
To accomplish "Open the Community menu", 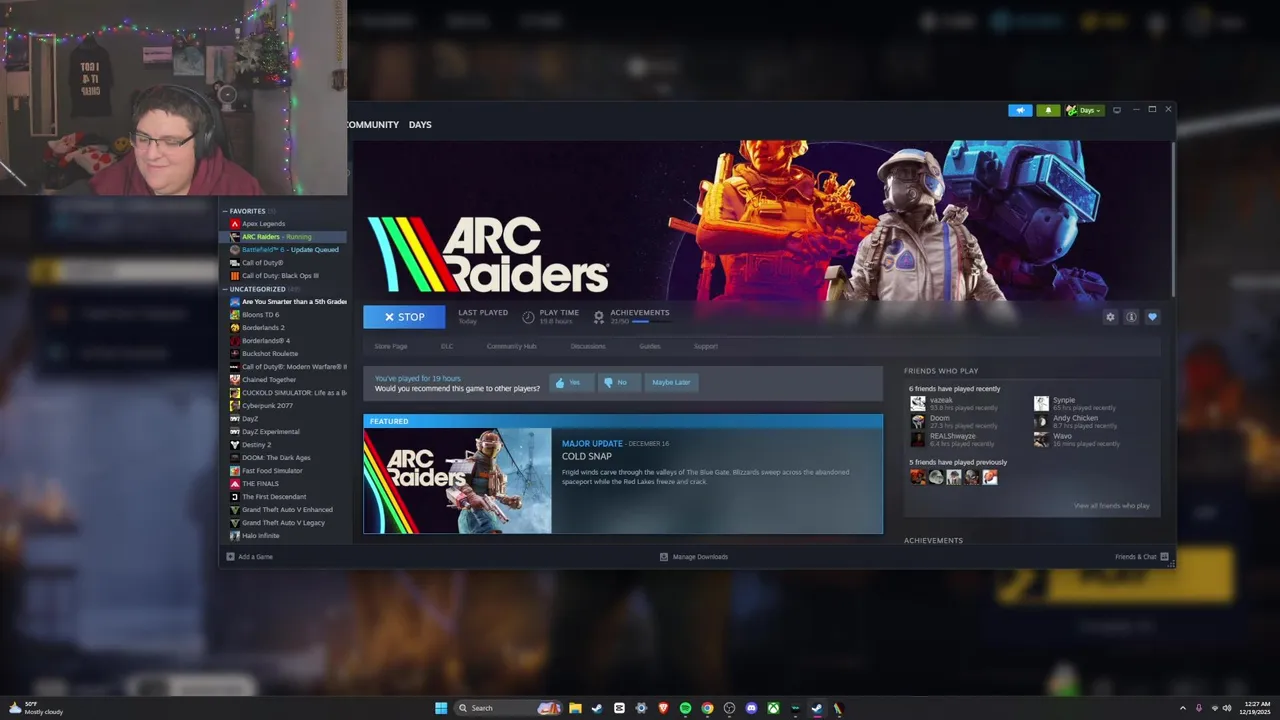I will pos(372,125).
